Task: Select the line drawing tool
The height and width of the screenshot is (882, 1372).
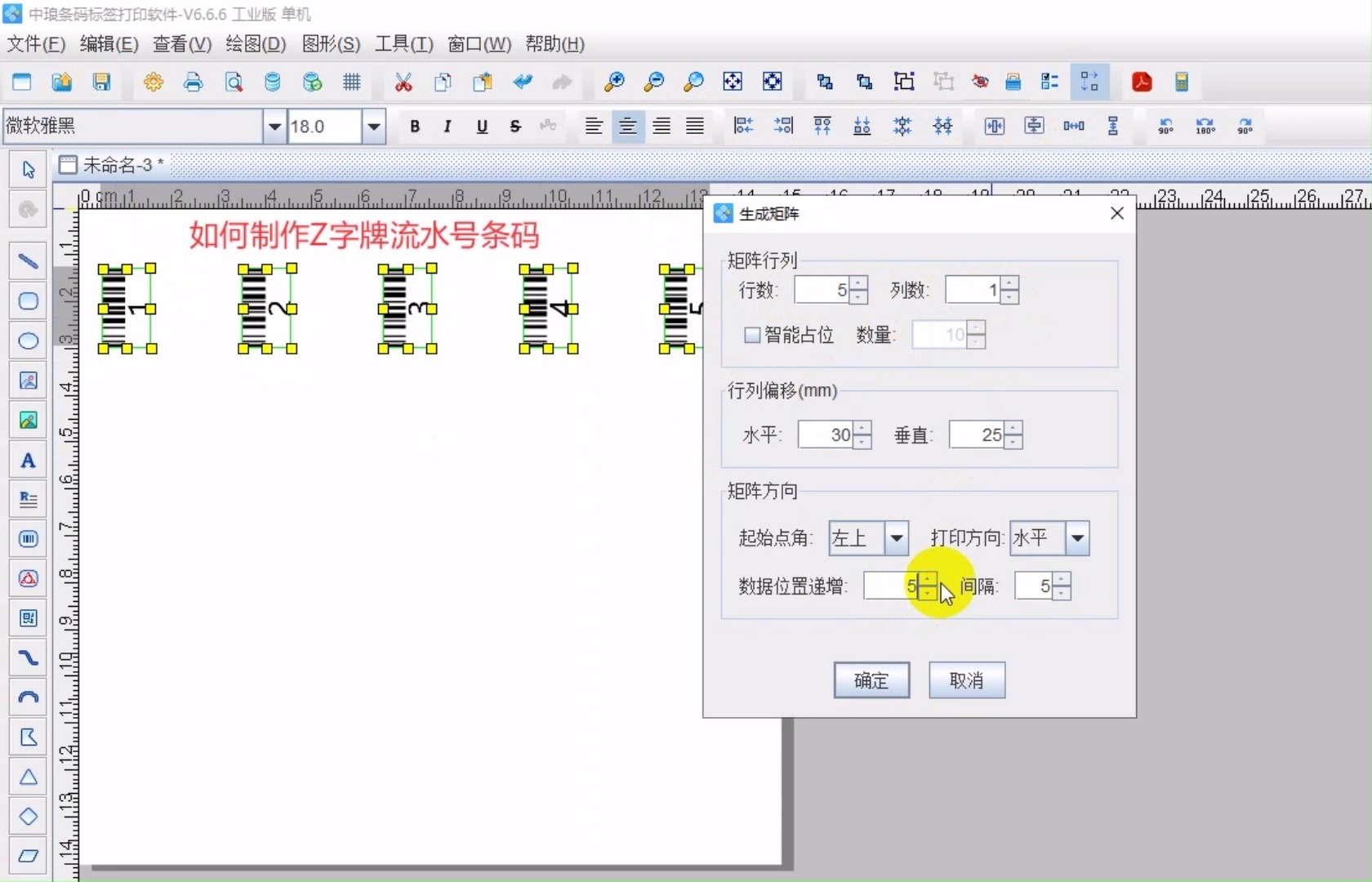Action: [x=29, y=261]
